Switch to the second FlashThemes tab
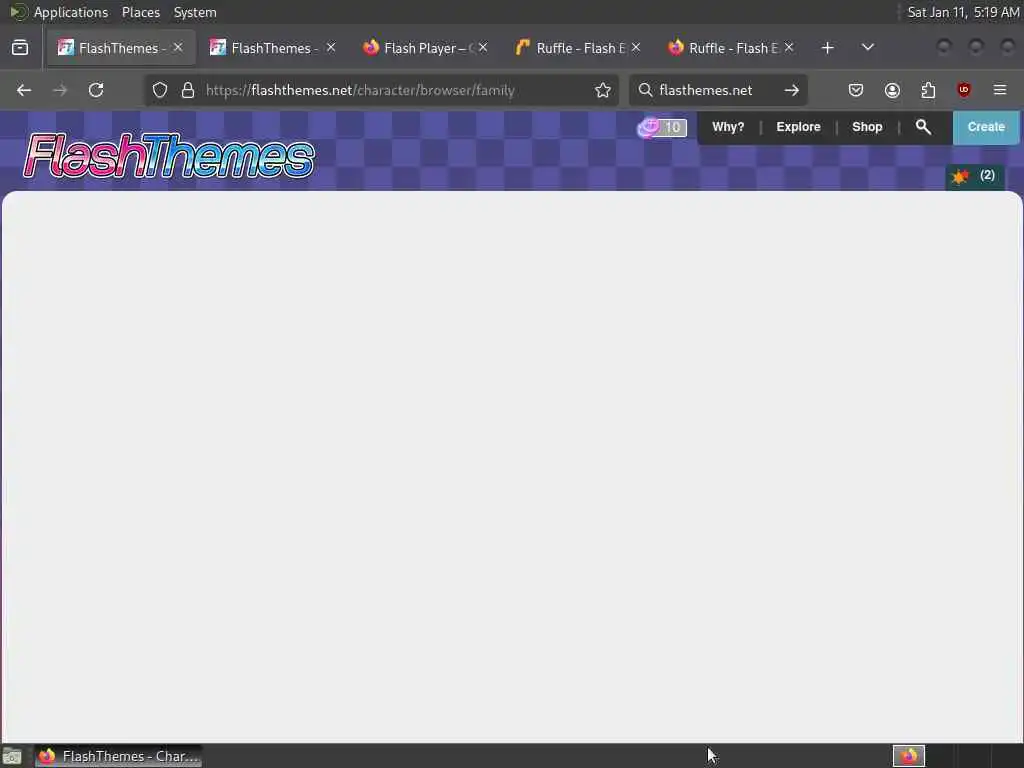1024x768 pixels. 274,48
